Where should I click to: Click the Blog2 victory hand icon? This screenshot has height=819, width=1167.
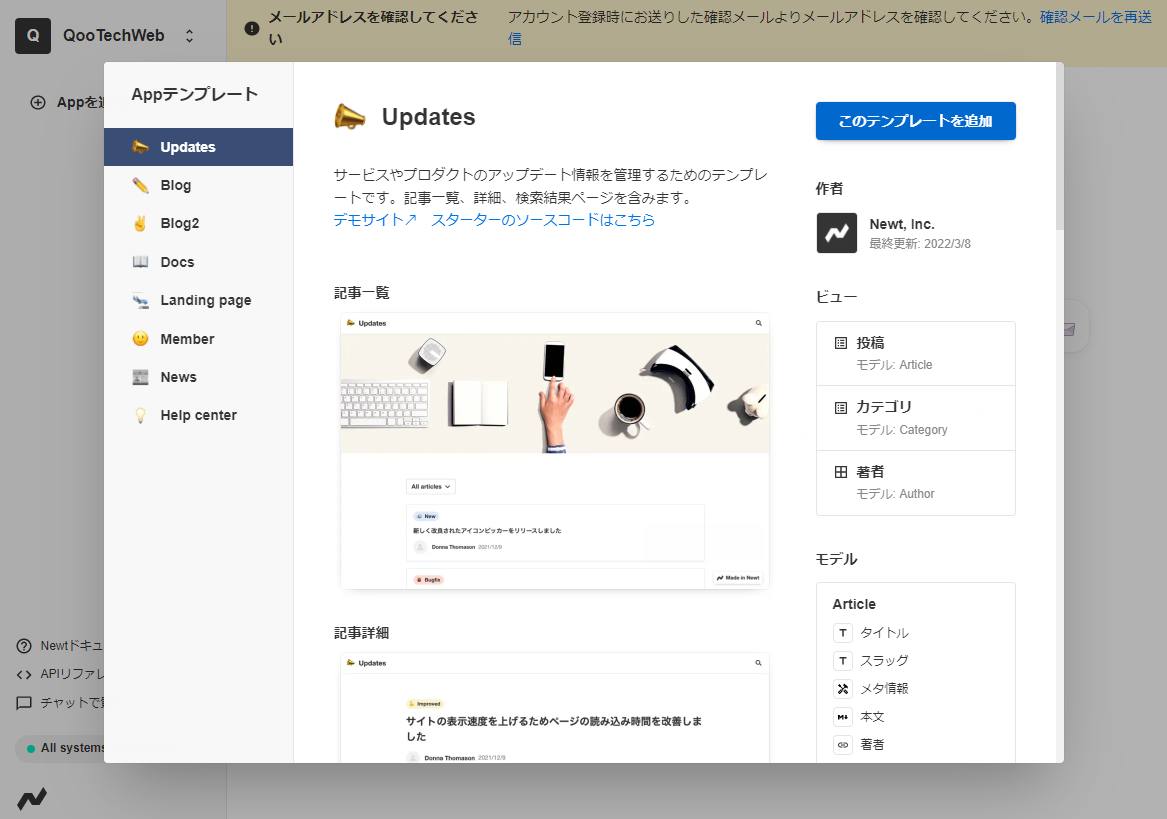point(141,223)
